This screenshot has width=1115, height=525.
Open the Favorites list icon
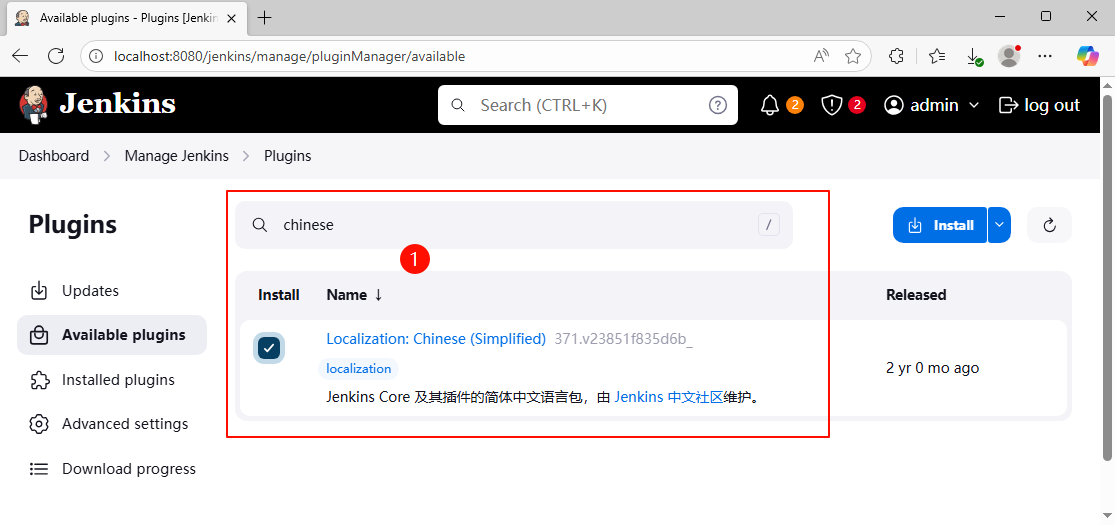tap(937, 55)
